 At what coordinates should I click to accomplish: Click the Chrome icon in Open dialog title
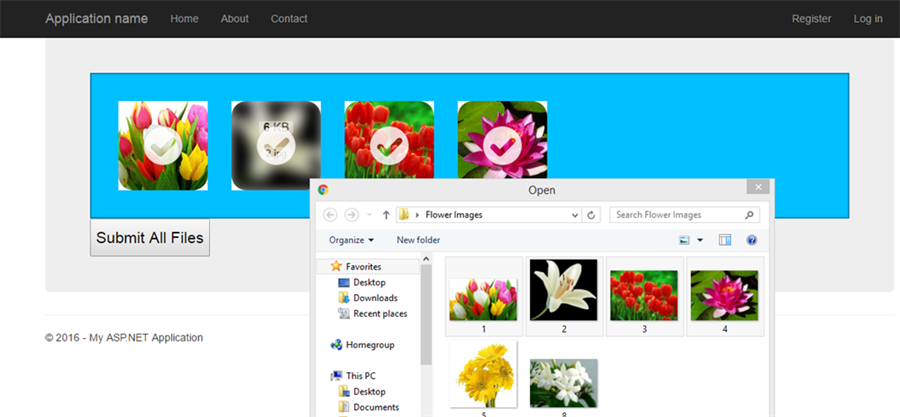click(x=323, y=190)
